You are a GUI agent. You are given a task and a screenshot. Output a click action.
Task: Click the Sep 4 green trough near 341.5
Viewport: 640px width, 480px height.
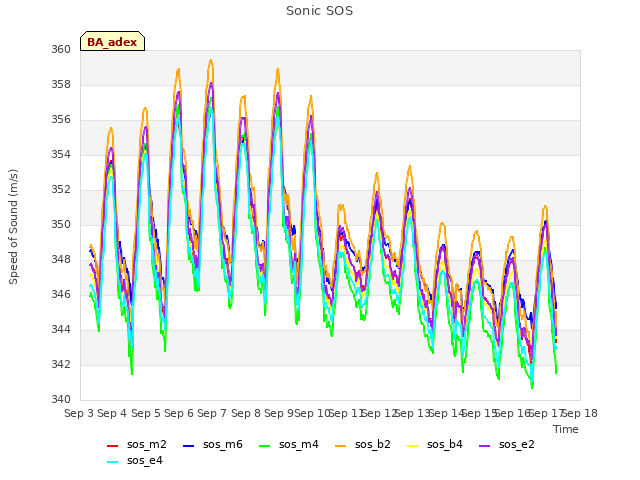click(132, 373)
